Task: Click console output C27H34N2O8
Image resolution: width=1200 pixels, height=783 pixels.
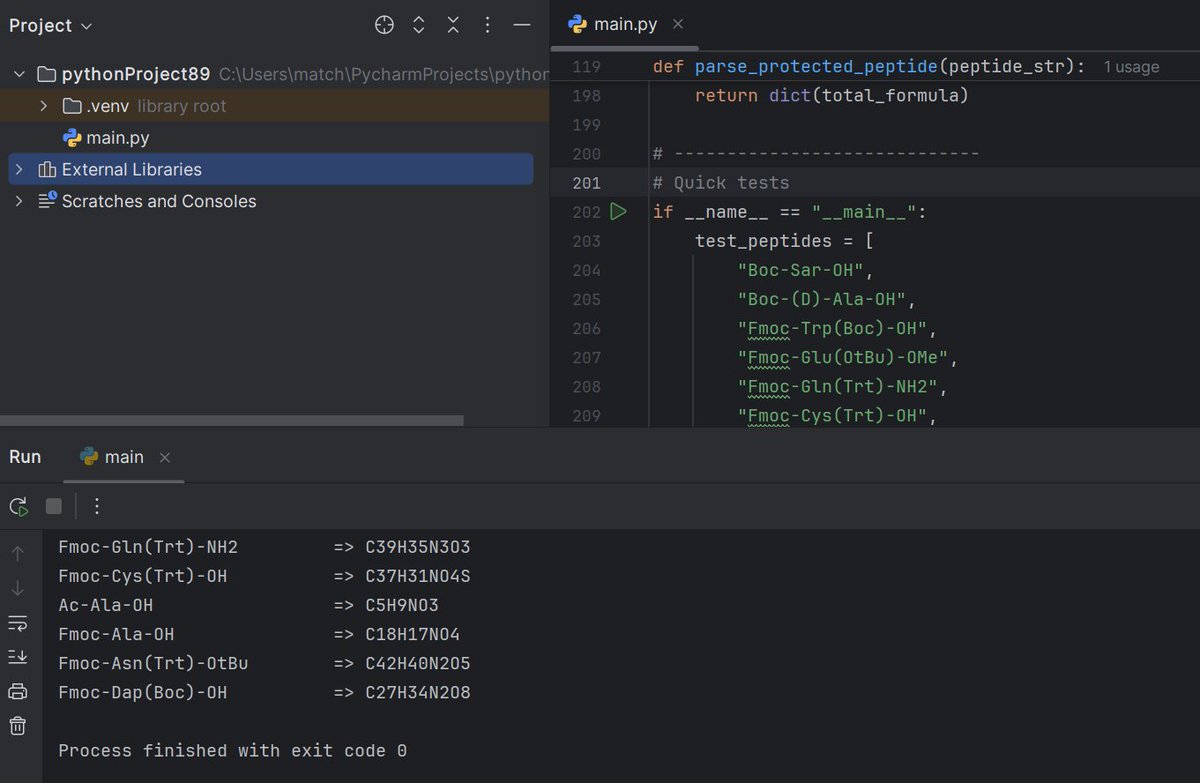Action: tap(418, 692)
